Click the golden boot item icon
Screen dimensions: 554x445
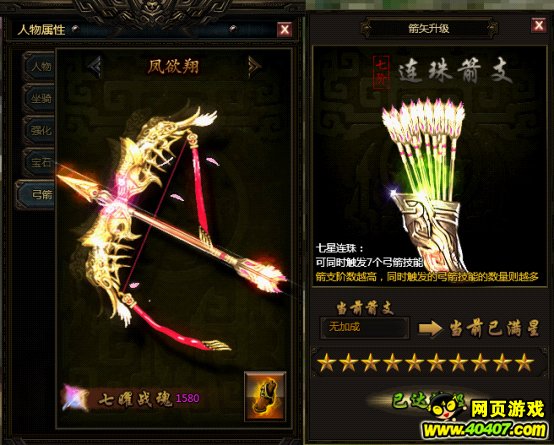coord(265,396)
